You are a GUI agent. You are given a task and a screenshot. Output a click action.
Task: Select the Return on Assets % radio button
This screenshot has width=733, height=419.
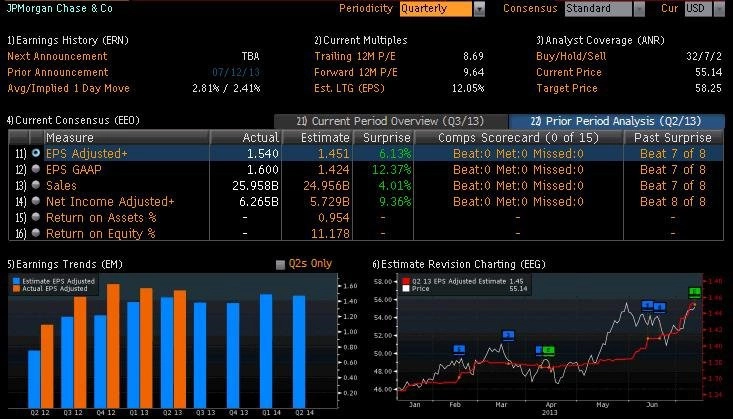pos(36,217)
